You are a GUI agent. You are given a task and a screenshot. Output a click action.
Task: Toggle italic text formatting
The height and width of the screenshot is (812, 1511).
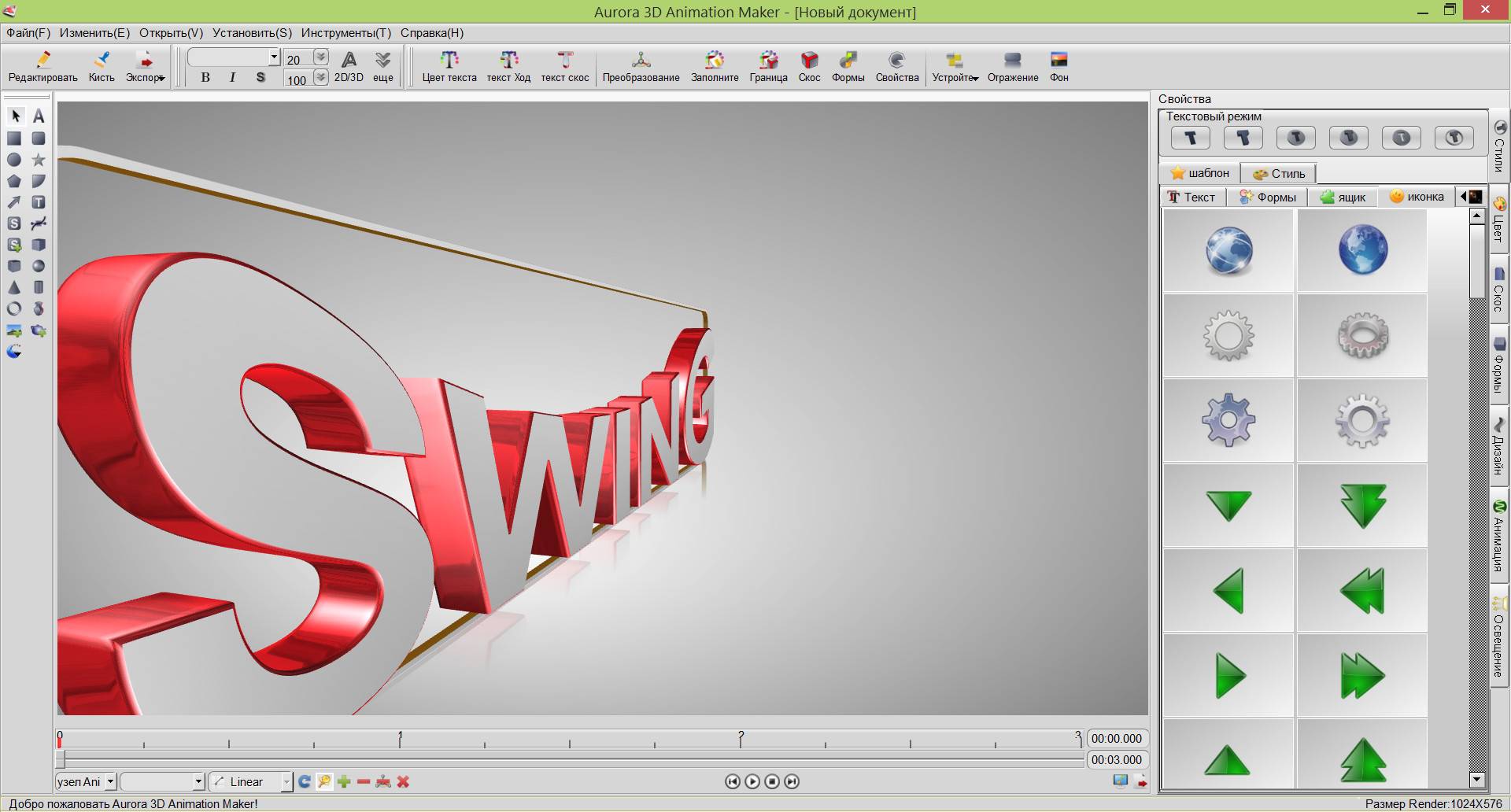click(x=232, y=77)
